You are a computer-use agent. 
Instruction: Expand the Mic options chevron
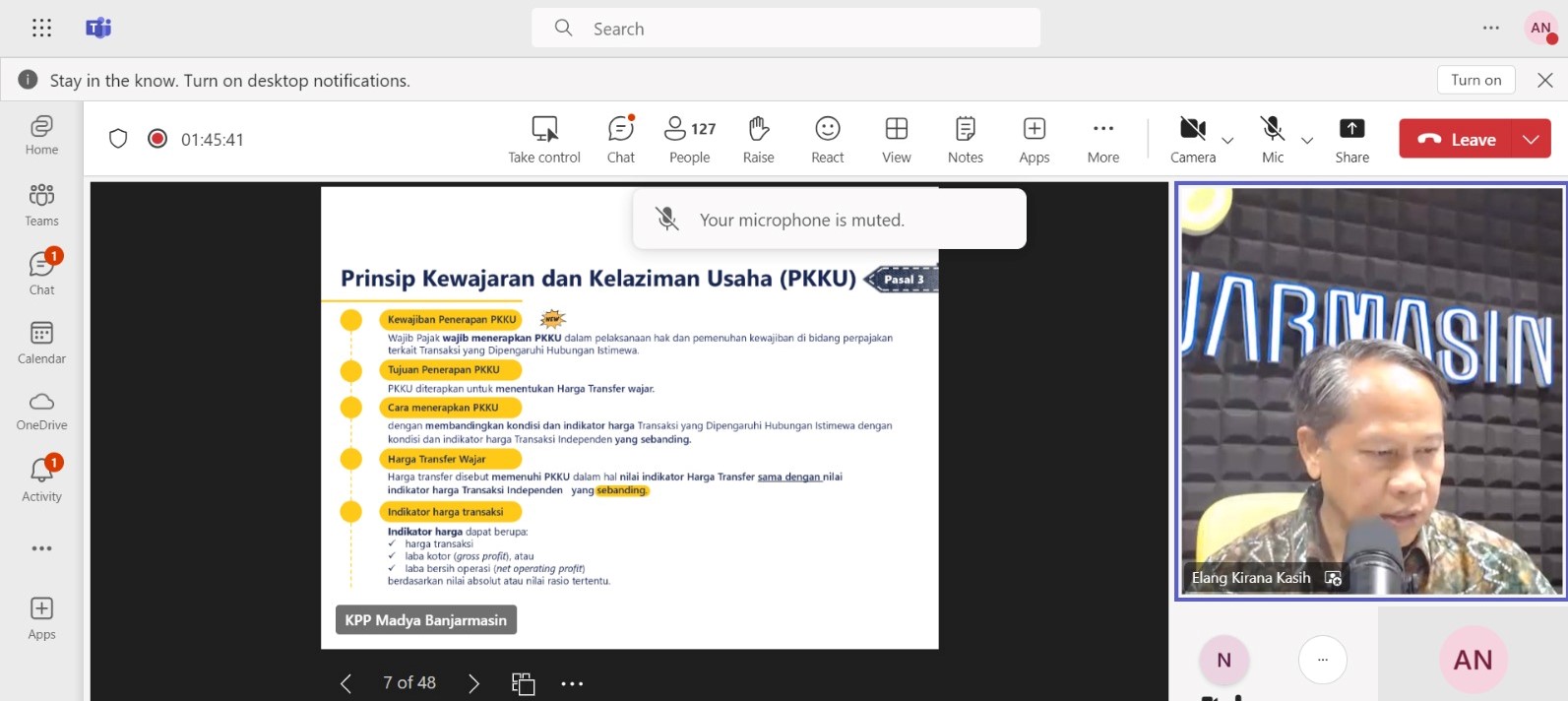(x=1307, y=141)
